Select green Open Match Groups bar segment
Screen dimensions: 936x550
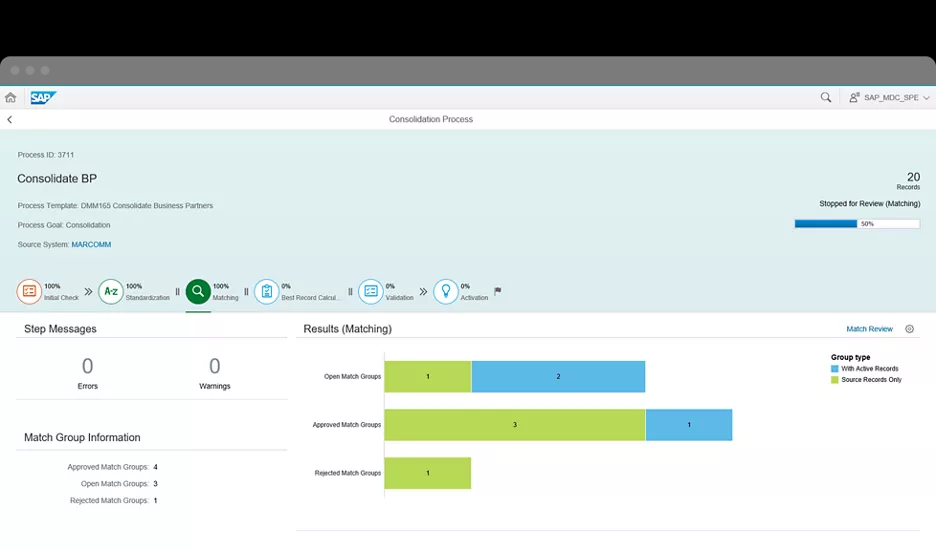[428, 376]
